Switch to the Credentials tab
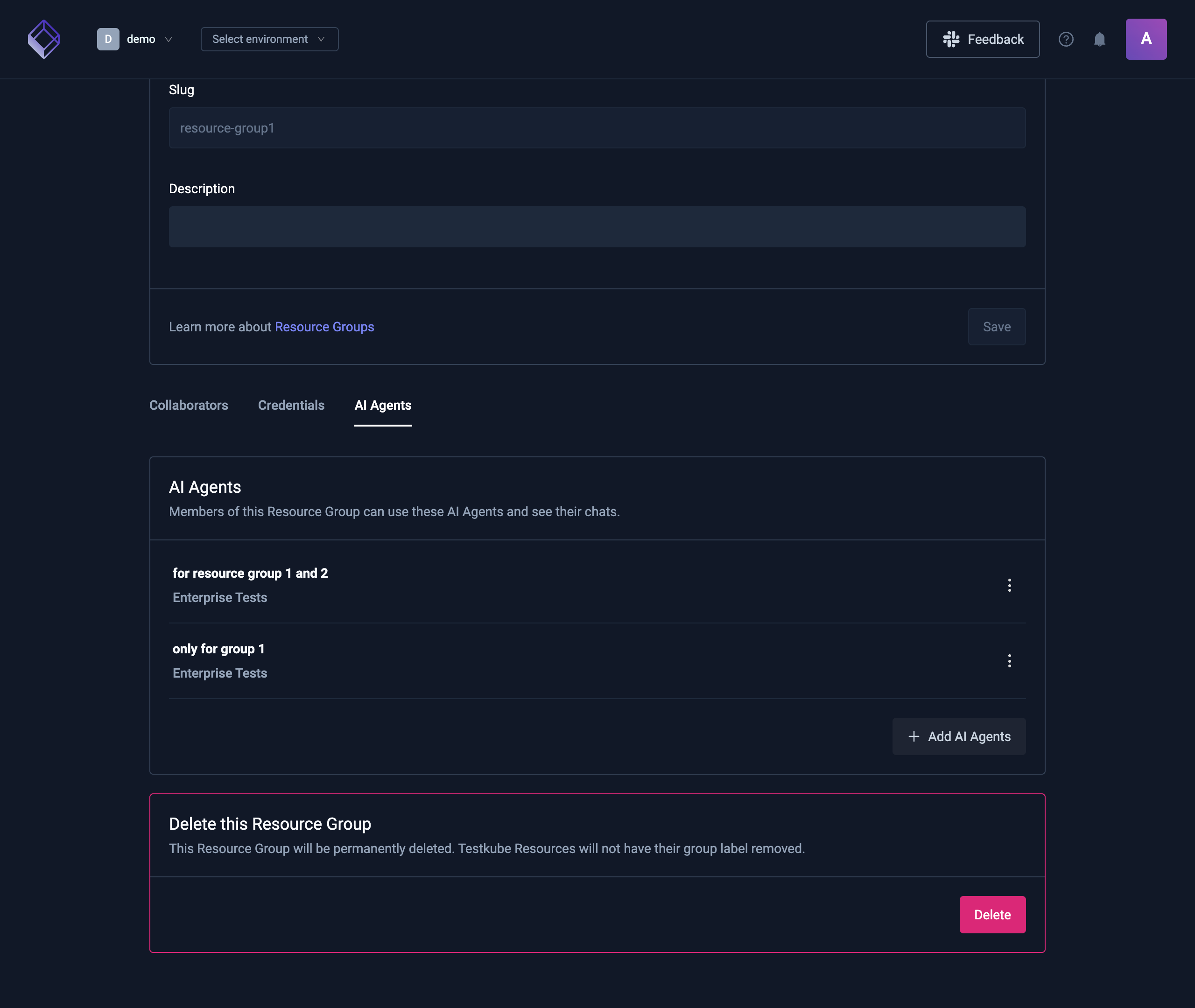 tap(291, 406)
